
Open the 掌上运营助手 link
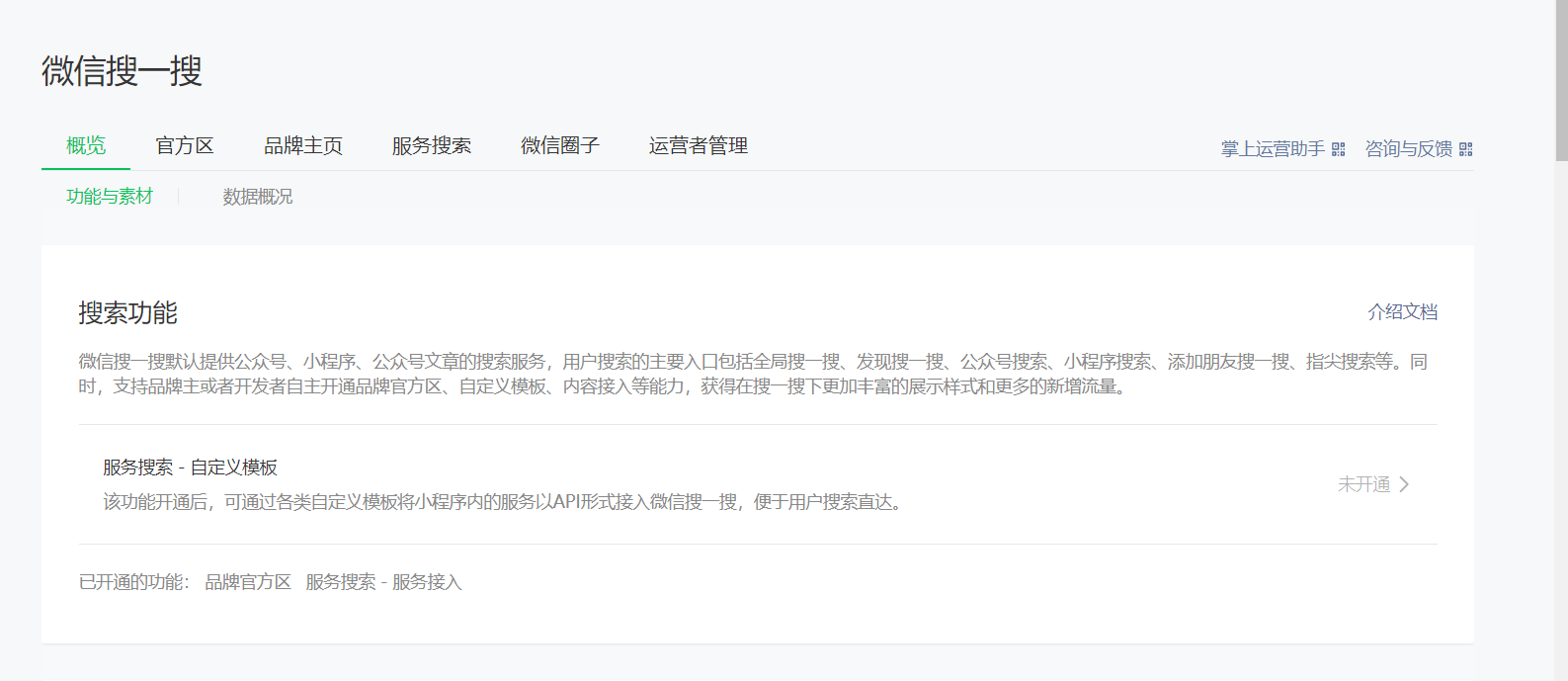point(1273,149)
